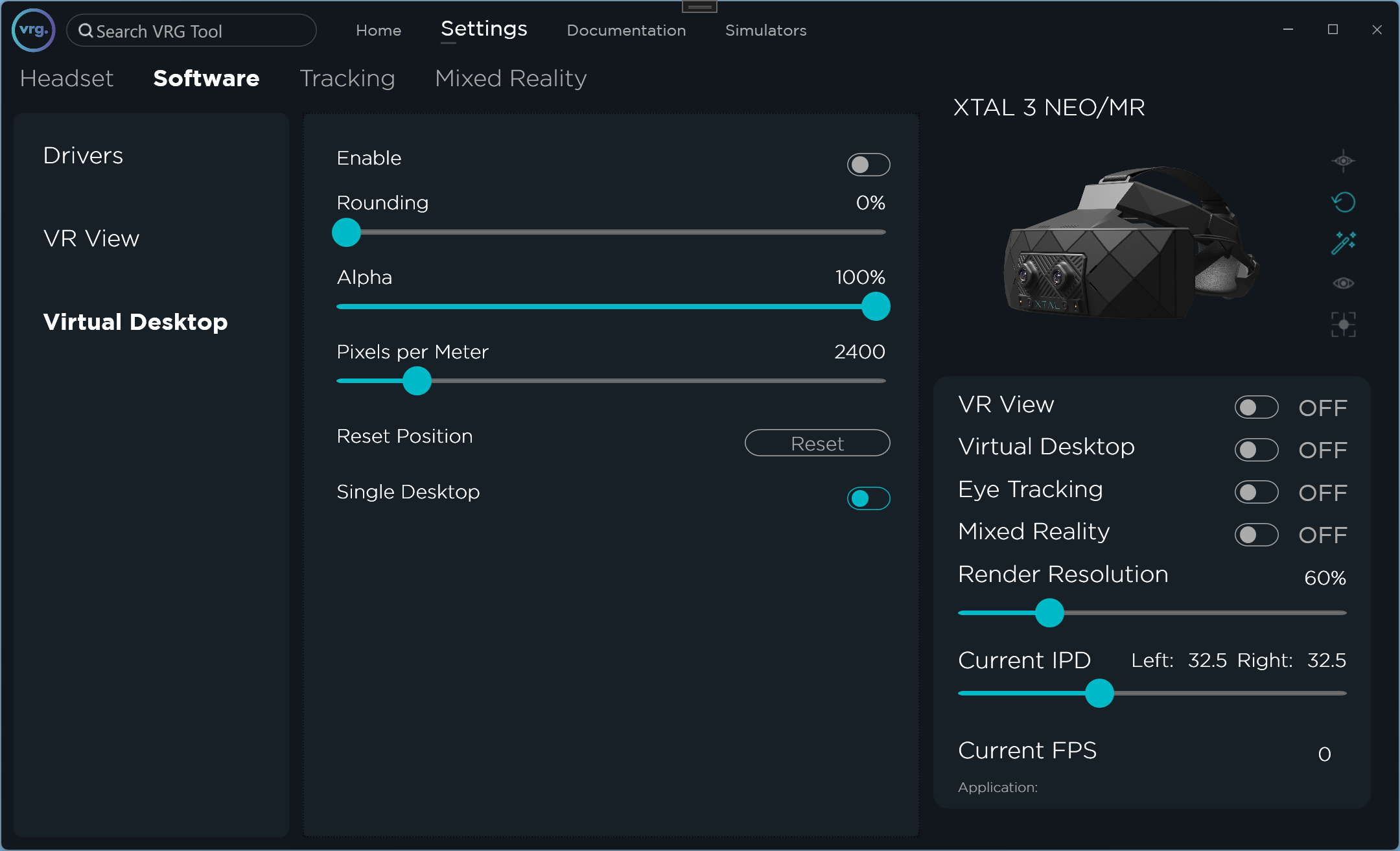The width and height of the screenshot is (1400, 851).
Task: Turn on the Mixed Reality toggle
Action: pos(1256,535)
